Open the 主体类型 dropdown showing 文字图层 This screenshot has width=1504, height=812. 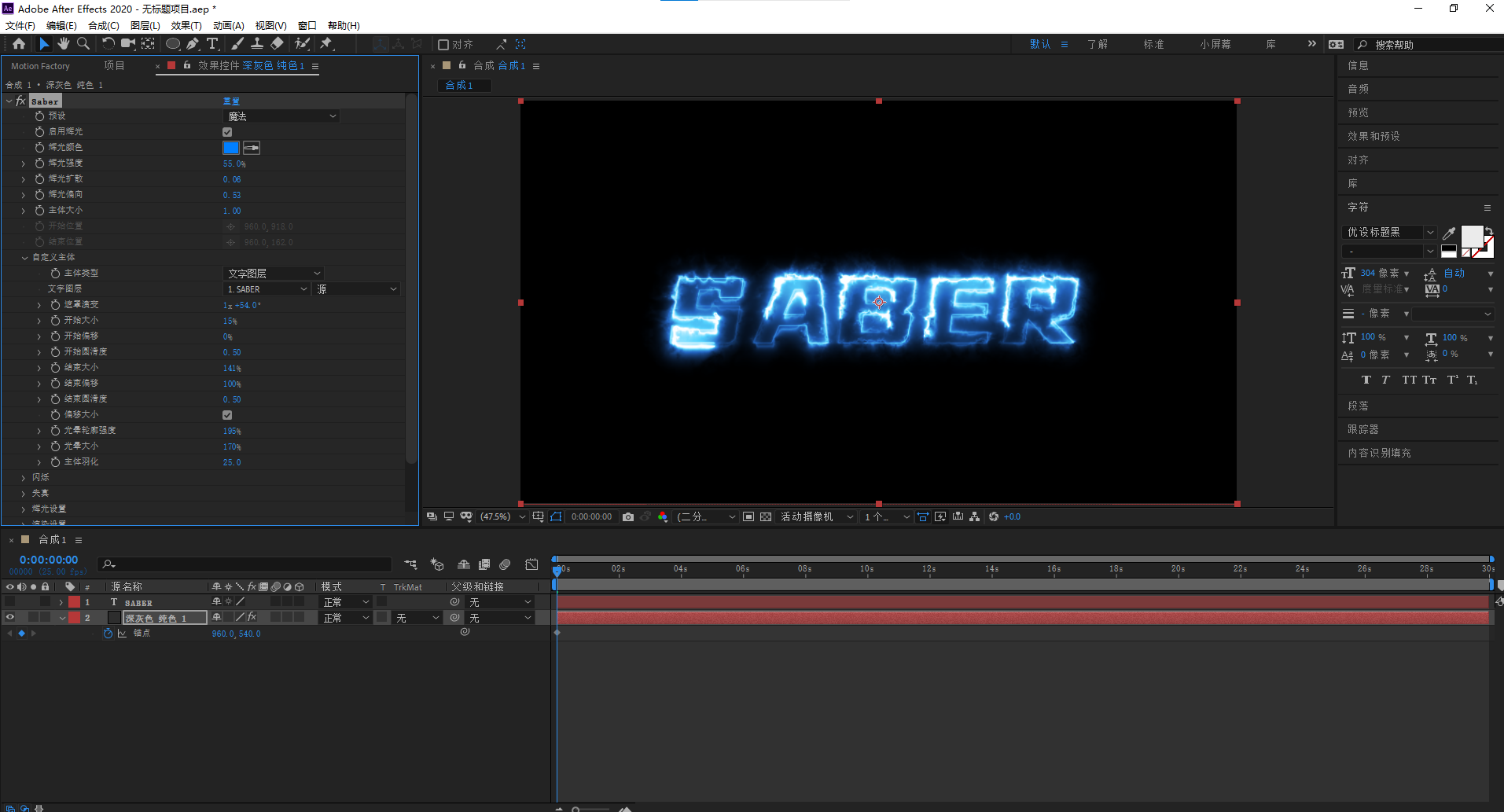(273, 274)
